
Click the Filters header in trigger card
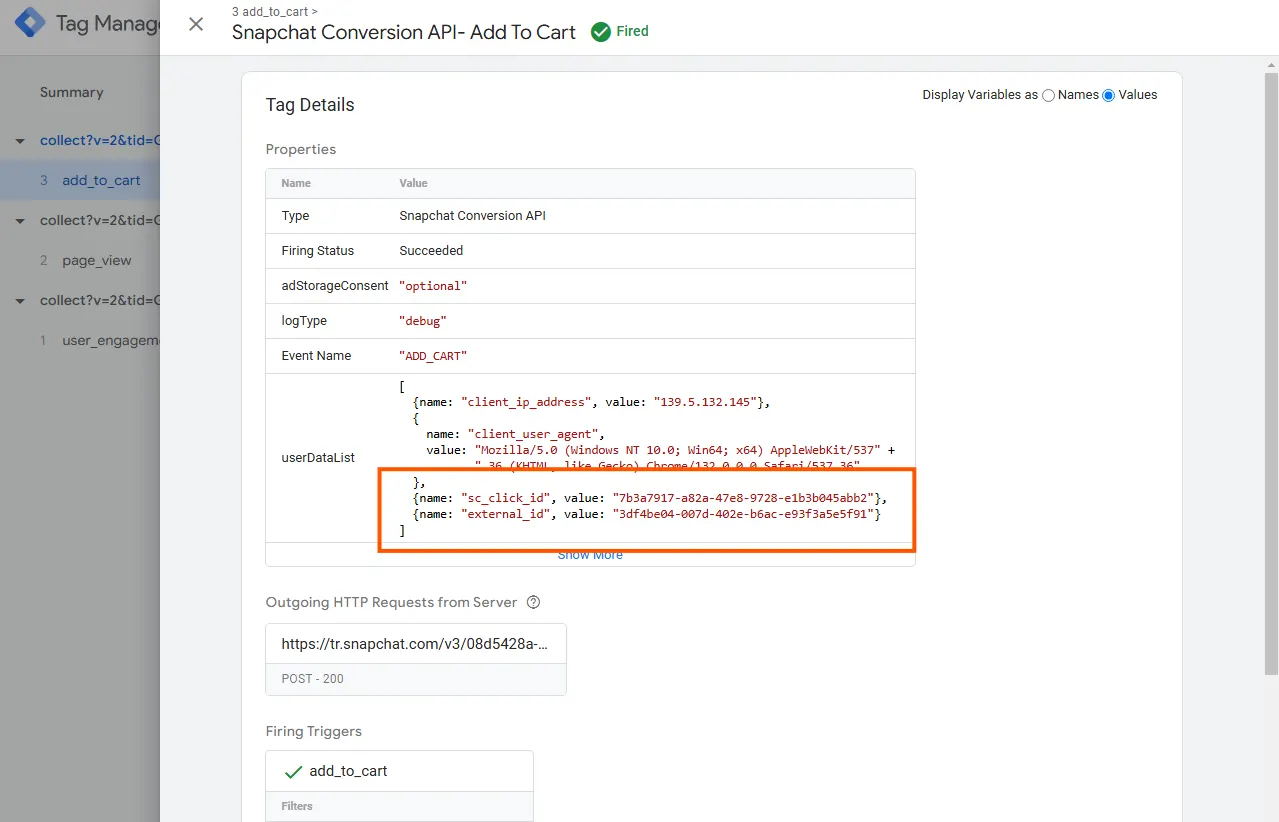point(297,806)
